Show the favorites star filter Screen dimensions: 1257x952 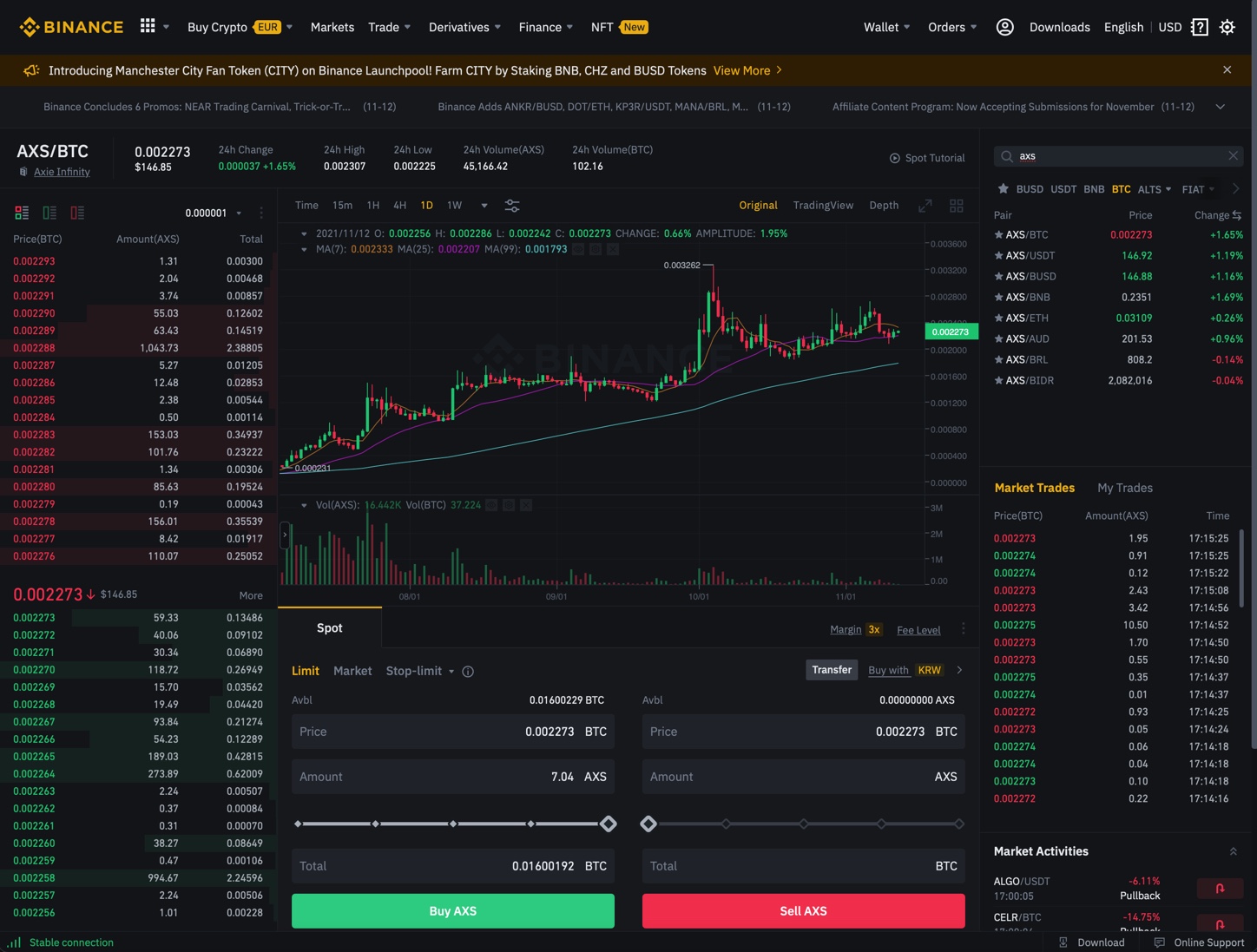click(1003, 188)
